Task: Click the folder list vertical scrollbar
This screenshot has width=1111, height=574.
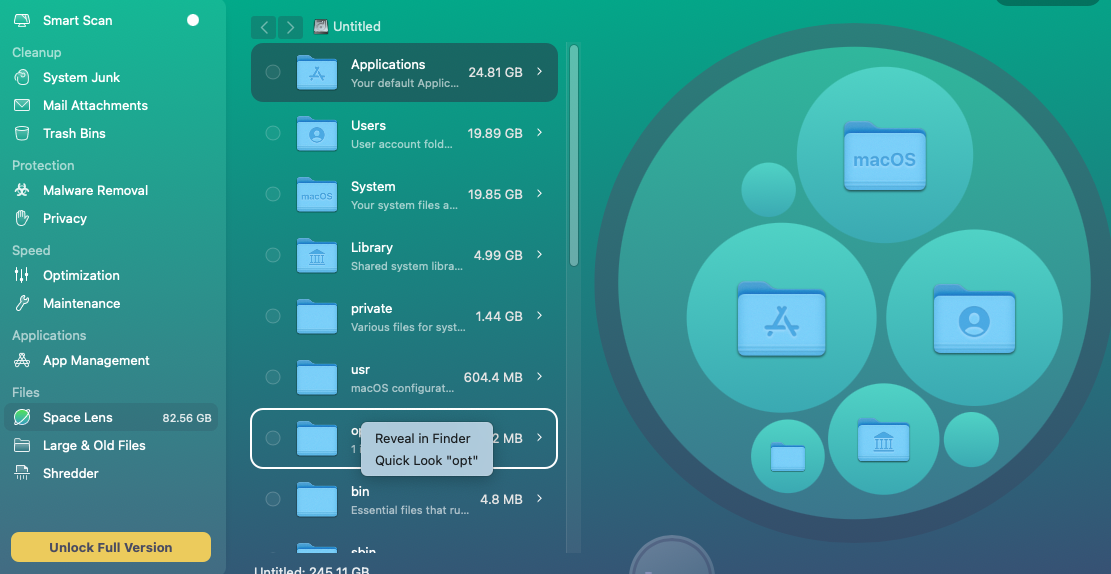Action: (574, 155)
